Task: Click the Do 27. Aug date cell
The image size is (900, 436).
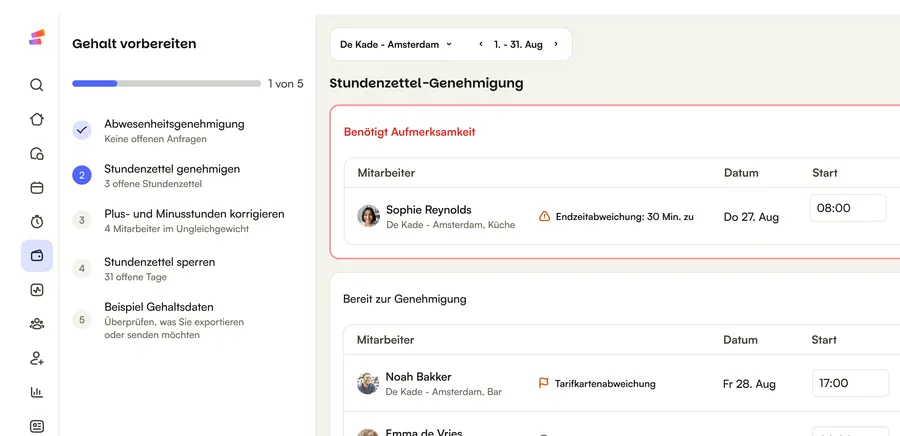Action: pyautogui.click(x=751, y=217)
